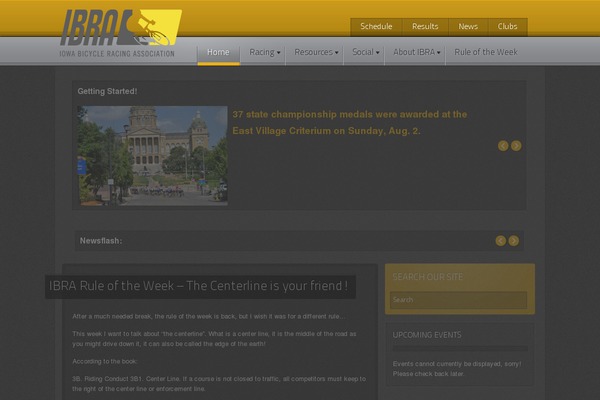Open Rule of the Week page

[486, 52]
